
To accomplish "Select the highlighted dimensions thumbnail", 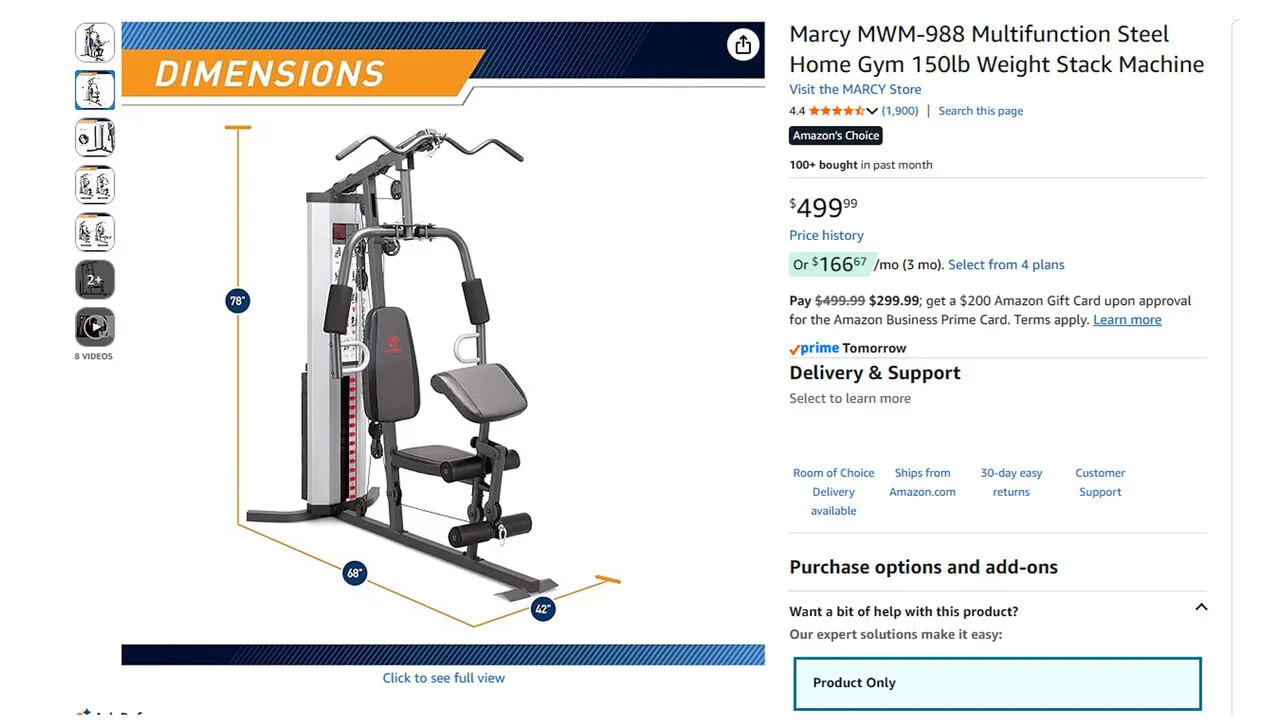I will click(x=95, y=90).
